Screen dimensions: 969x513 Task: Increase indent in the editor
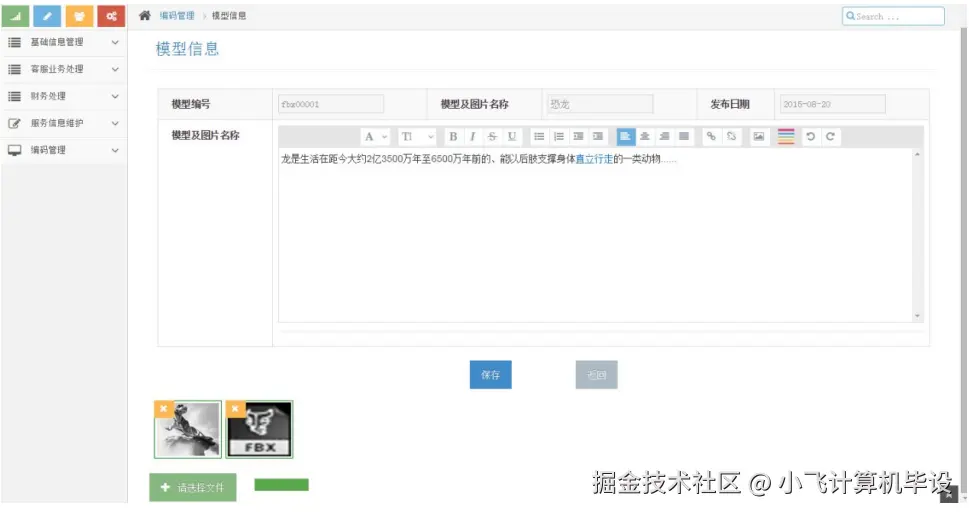point(598,137)
